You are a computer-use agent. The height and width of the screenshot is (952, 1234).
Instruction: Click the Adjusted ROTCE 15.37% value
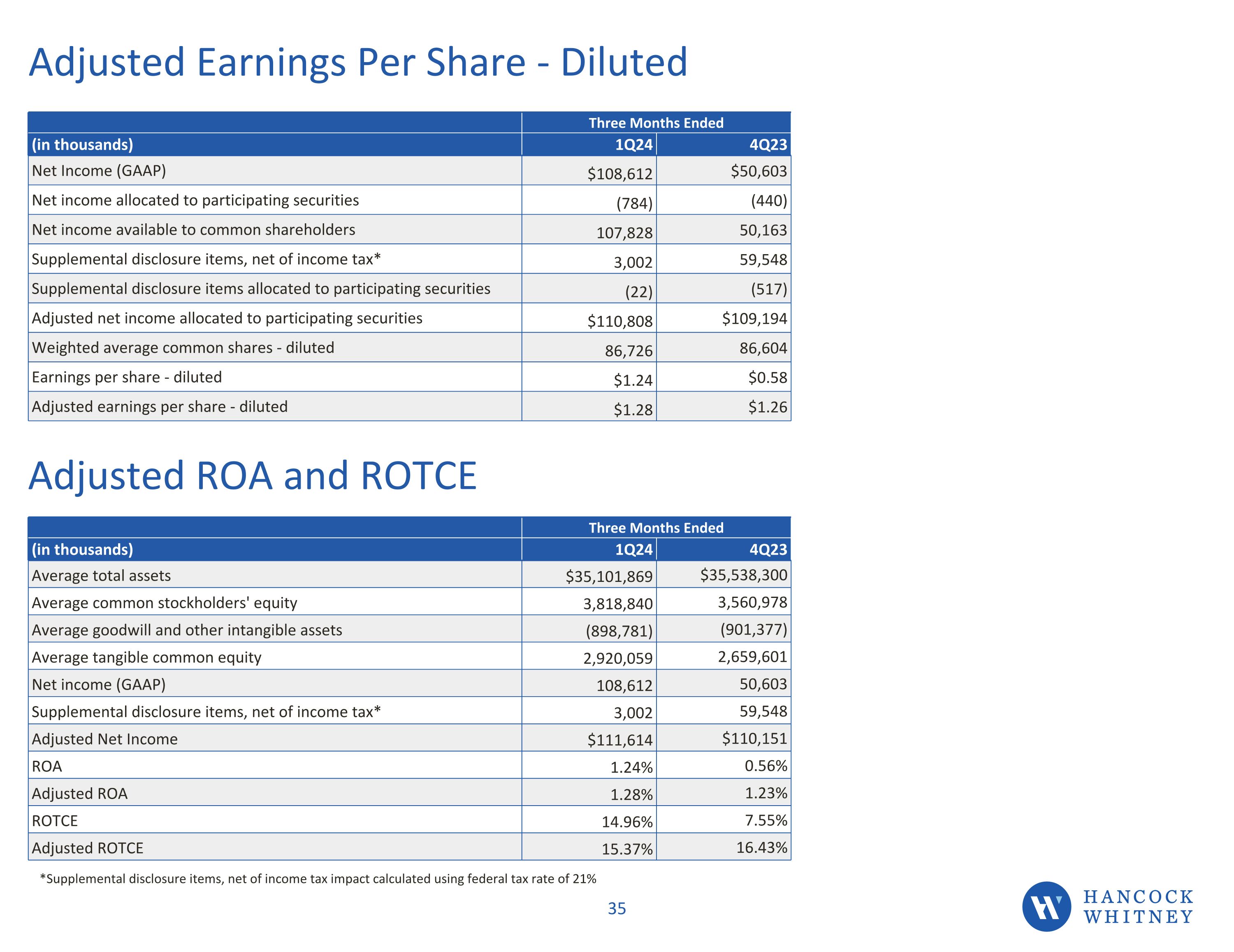point(626,849)
